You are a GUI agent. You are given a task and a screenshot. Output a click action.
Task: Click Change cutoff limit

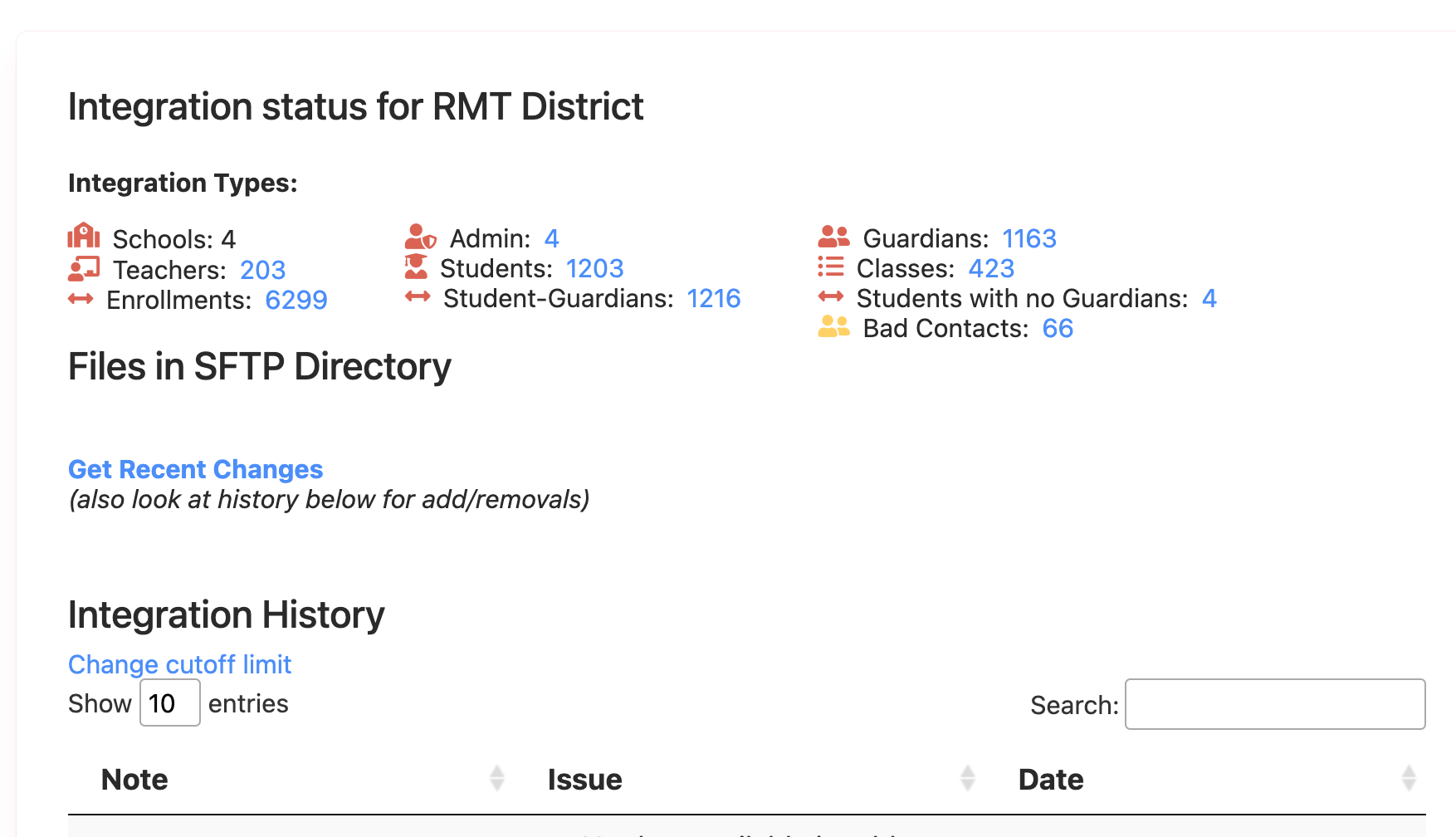(179, 664)
